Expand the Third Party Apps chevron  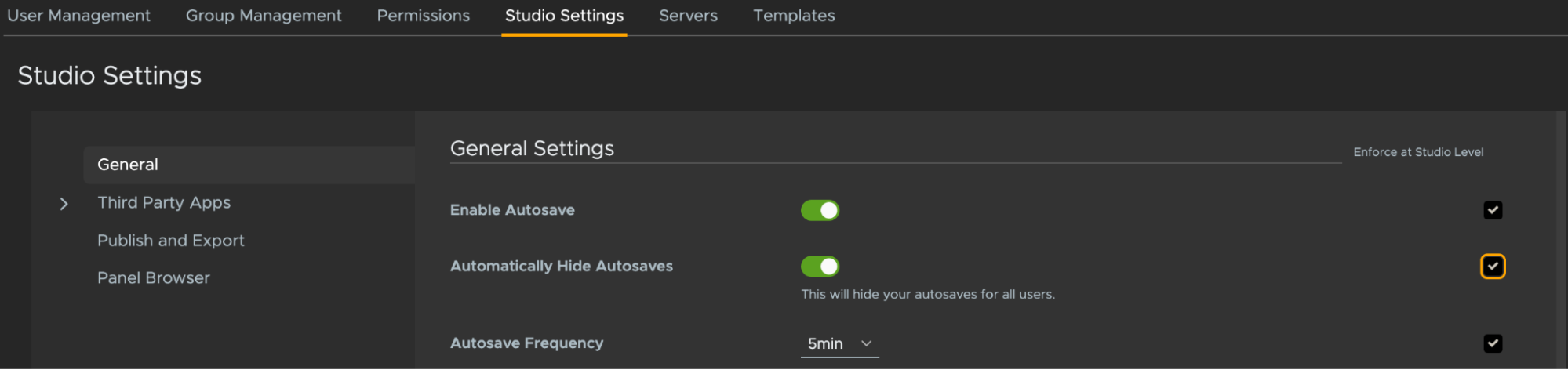64,204
